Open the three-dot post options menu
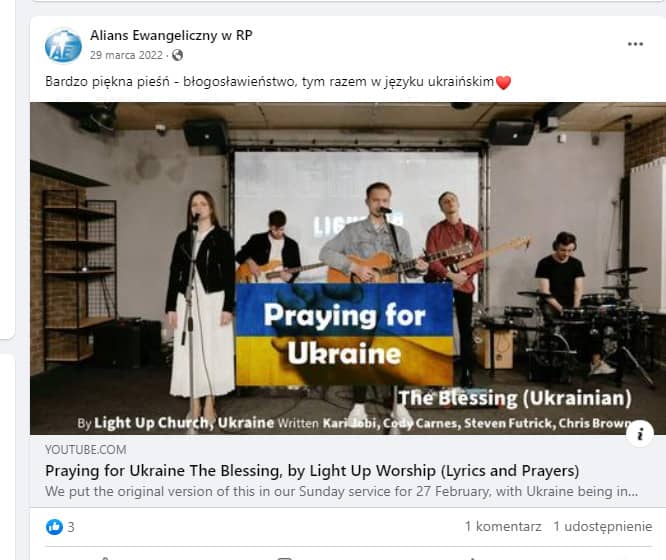666x560 pixels. (635, 44)
